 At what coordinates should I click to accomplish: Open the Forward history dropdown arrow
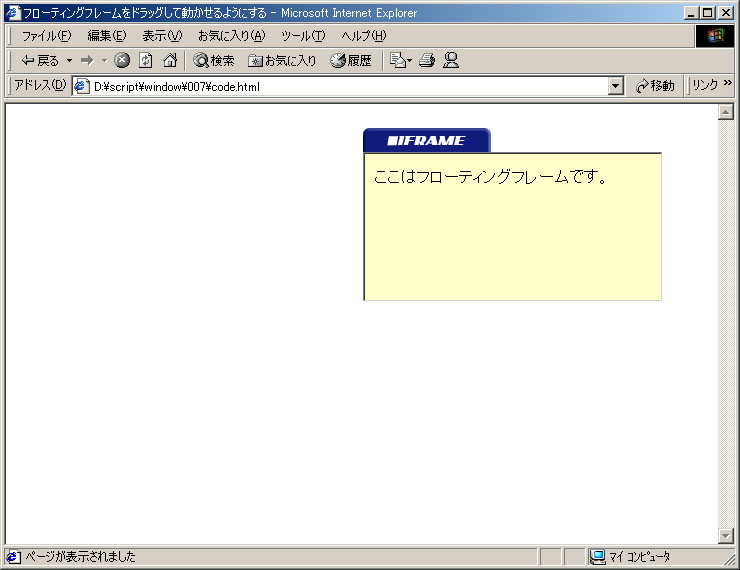[x=104, y=60]
